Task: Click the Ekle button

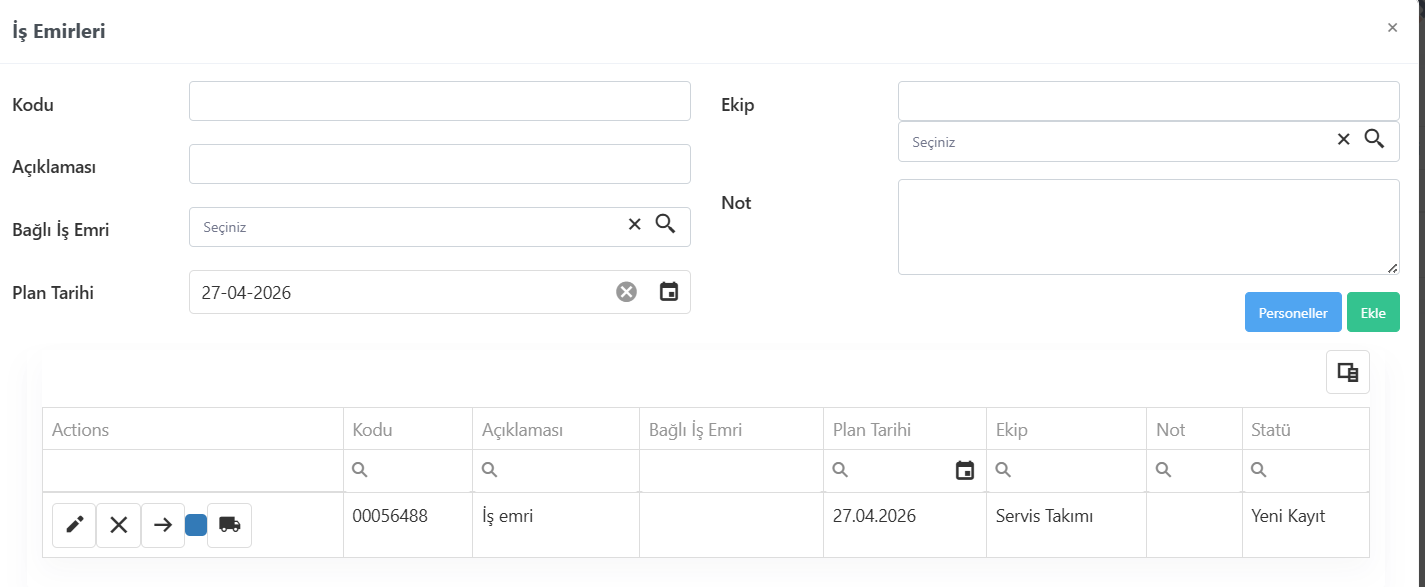Action: (1373, 312)
